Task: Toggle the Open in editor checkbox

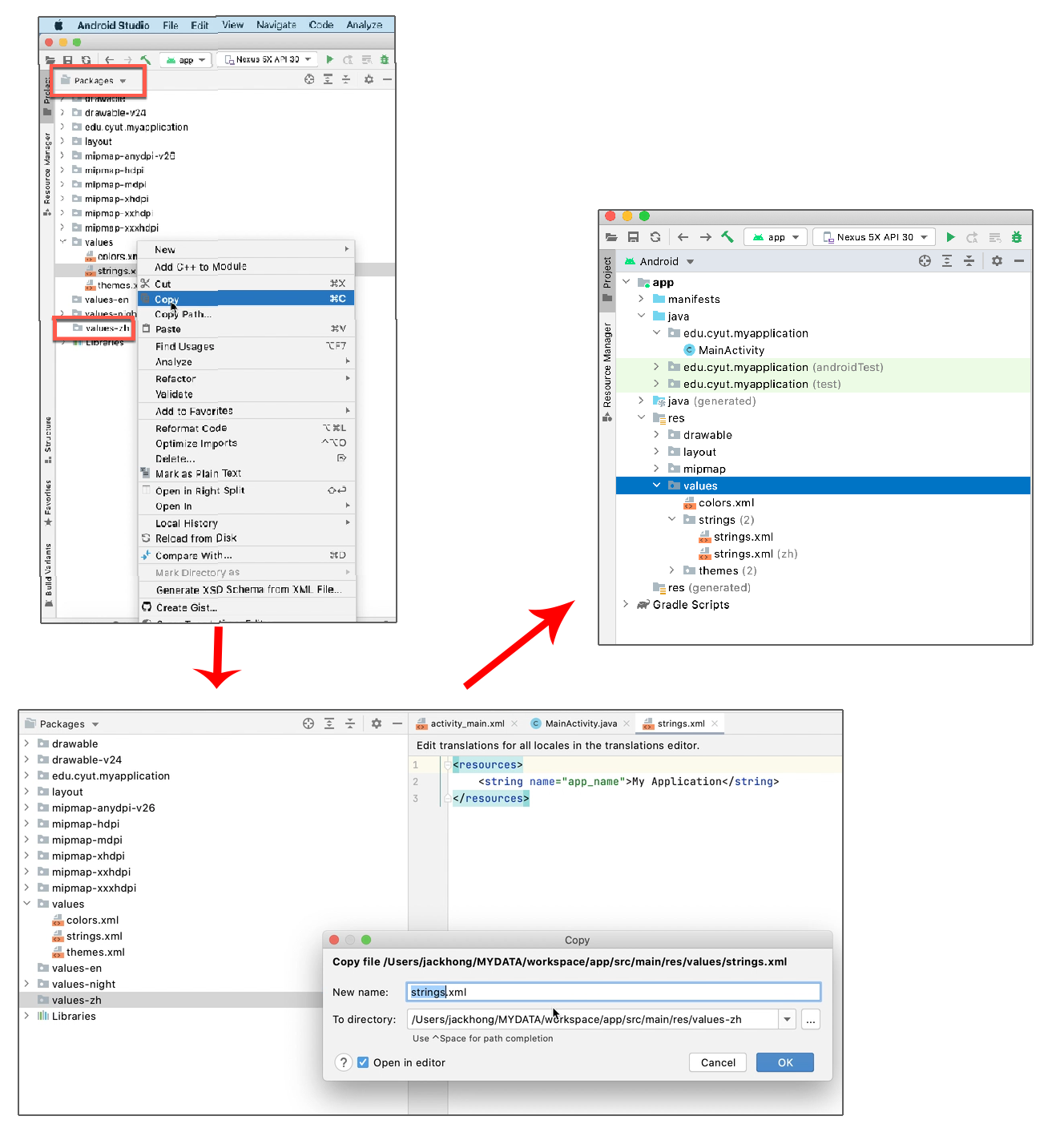Action: point(363,1062)
